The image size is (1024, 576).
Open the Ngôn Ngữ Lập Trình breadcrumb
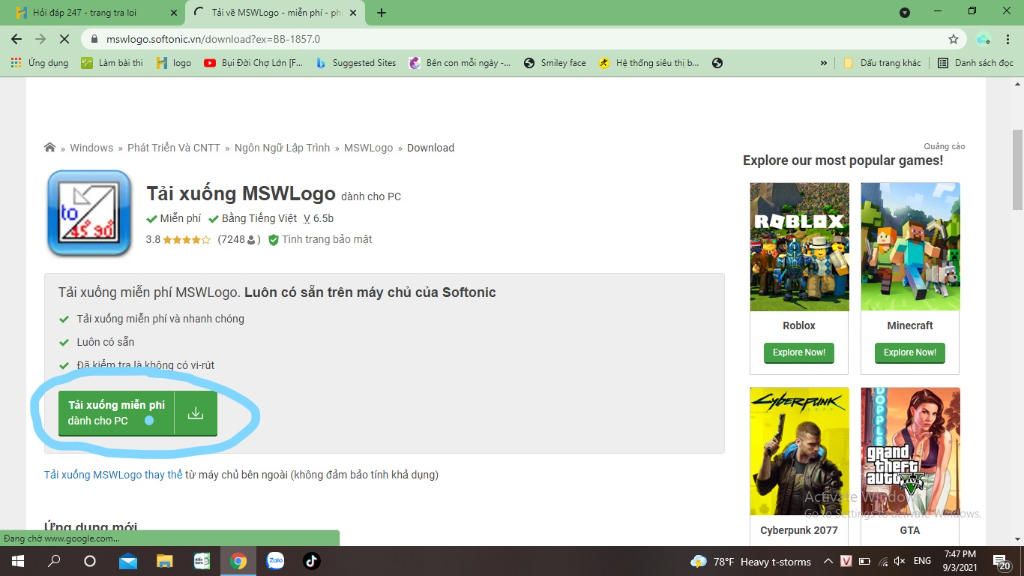point(282,148)
